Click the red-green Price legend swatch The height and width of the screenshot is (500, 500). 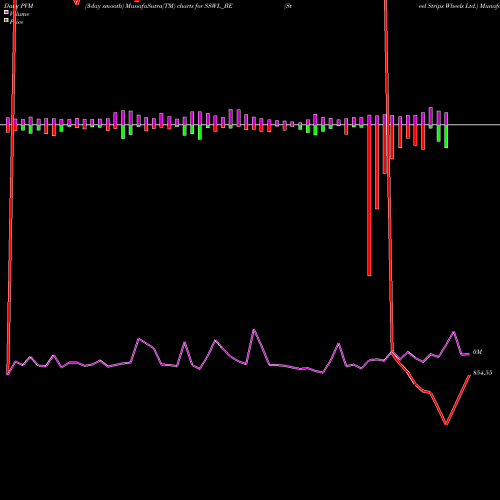(x=6, y=21)
